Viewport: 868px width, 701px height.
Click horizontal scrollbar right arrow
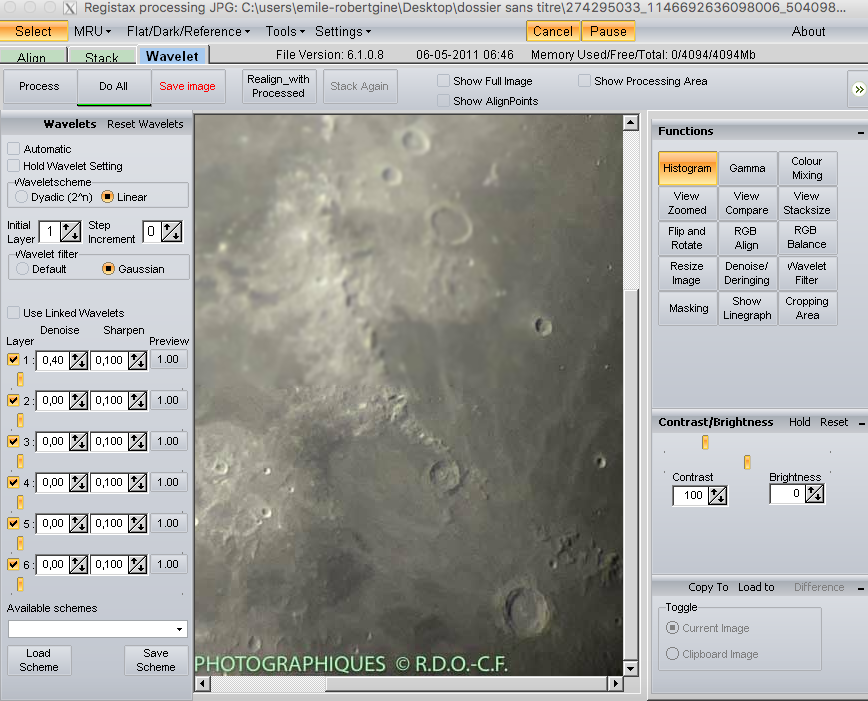615,683
